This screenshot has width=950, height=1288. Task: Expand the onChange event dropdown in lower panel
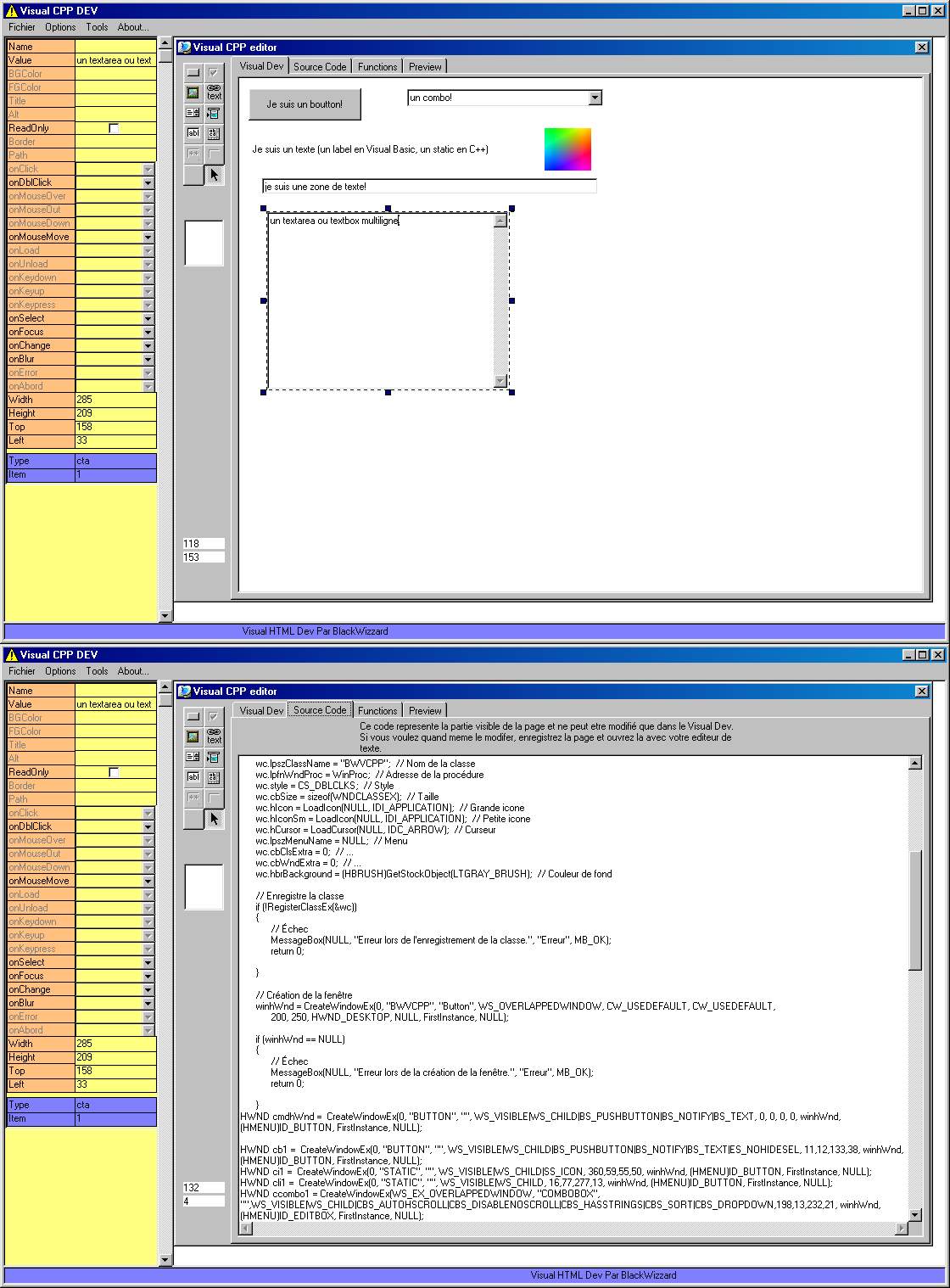[x=148, y=989]
